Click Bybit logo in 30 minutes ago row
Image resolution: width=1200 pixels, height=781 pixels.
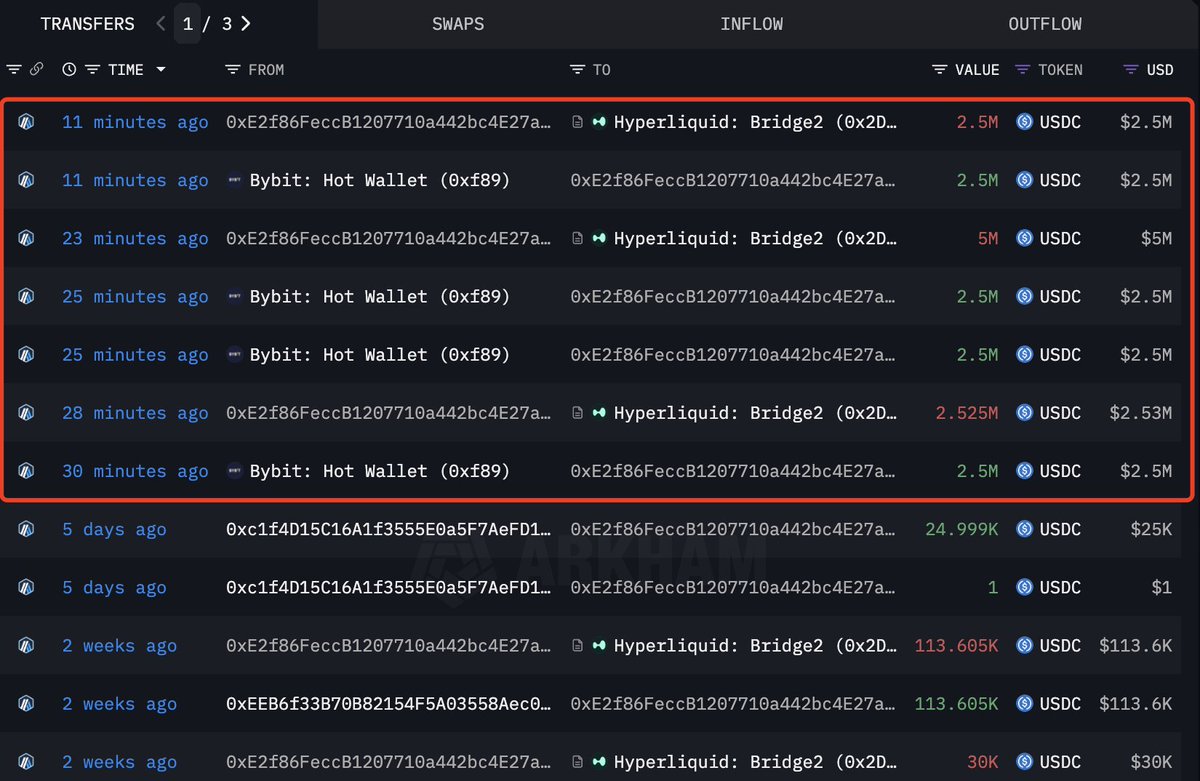click(234, 471)
